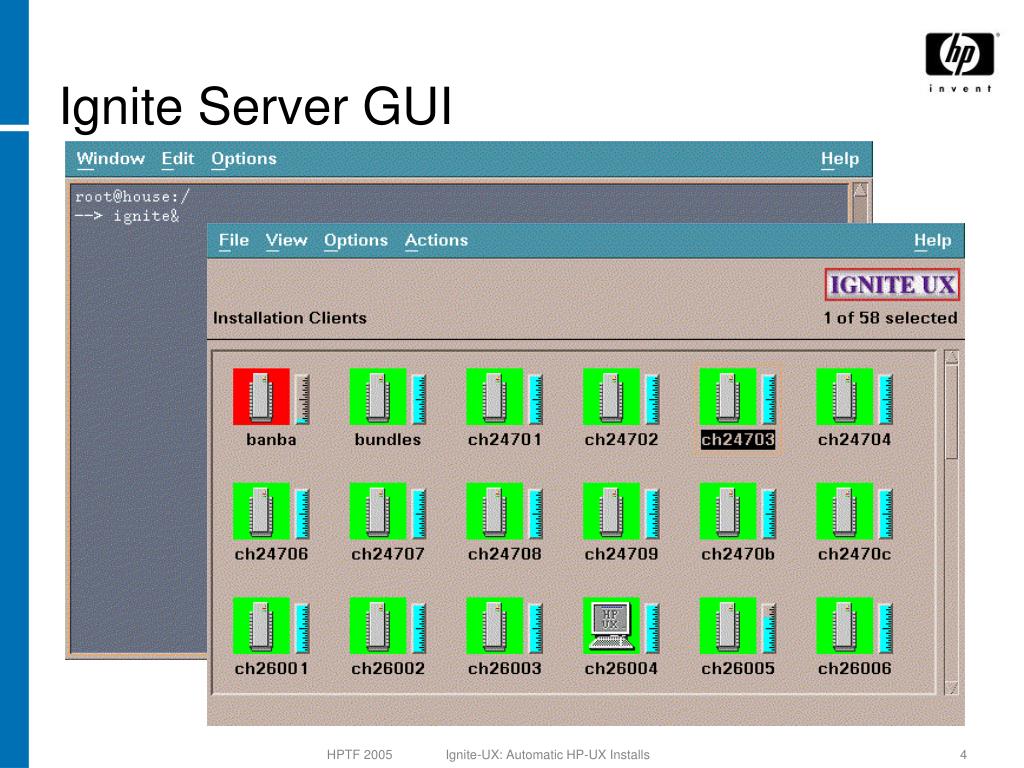Screen dimensions: 1024x768
Task: Pick the ch26005 client icon
Action: 728,625
